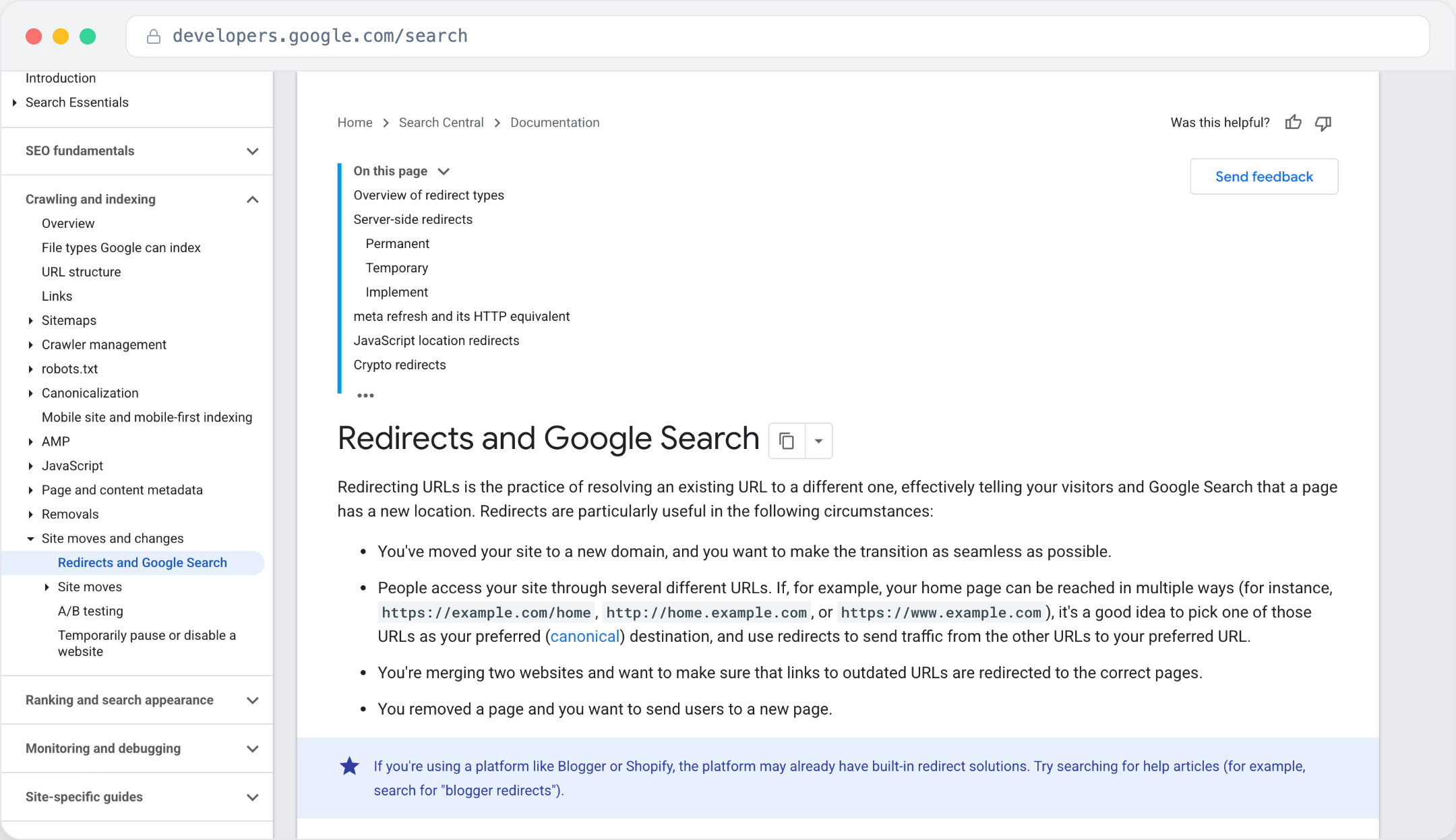Select Redirects and Google Search sidebar item
This screenshot has width=1456, height=840.
pos(133,563)
